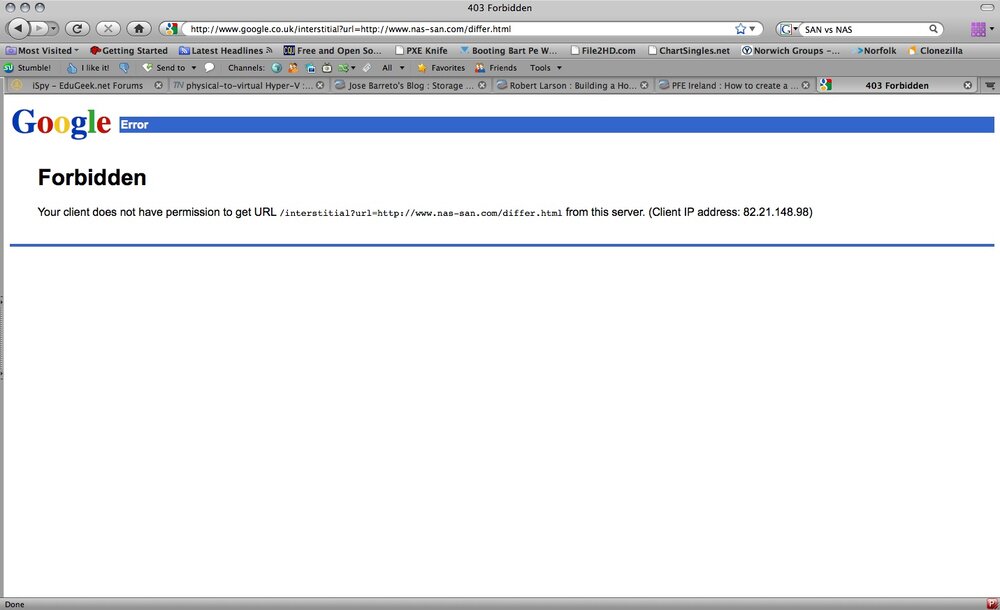Close the PFE Ireland tab

805,86
